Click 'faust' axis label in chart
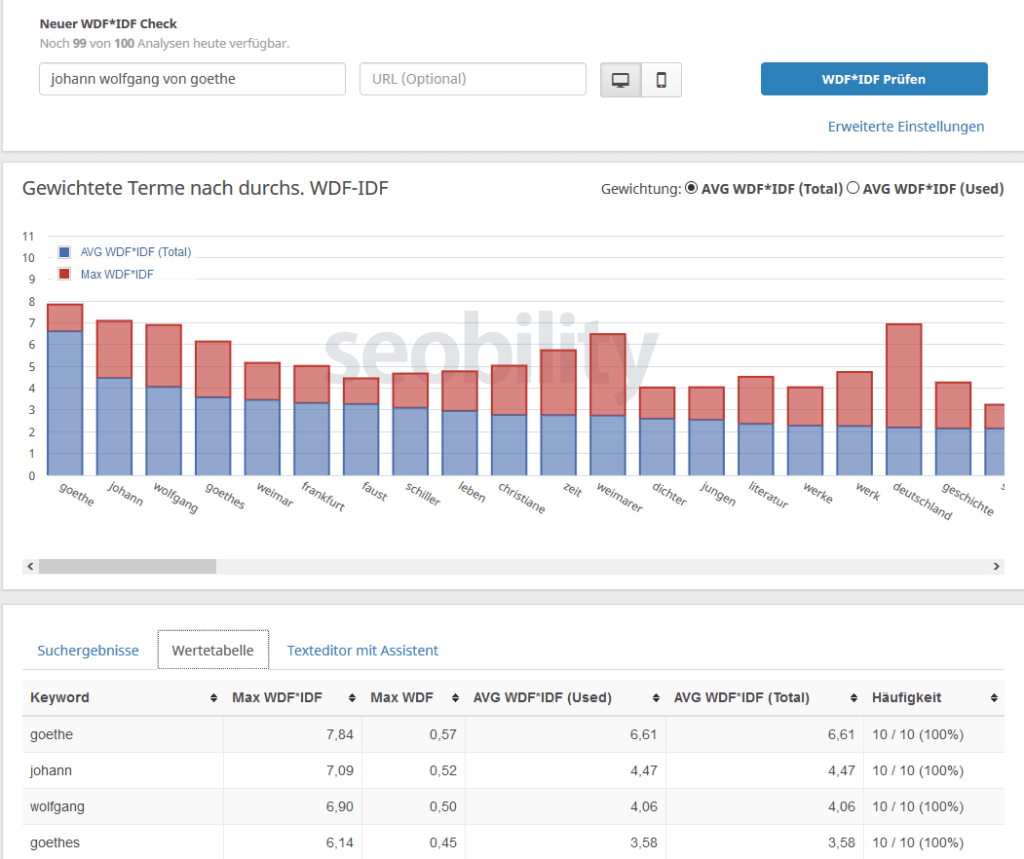The width and height of the screenshot is (1024, 859). pyautogui.click(x=376, y=491)
